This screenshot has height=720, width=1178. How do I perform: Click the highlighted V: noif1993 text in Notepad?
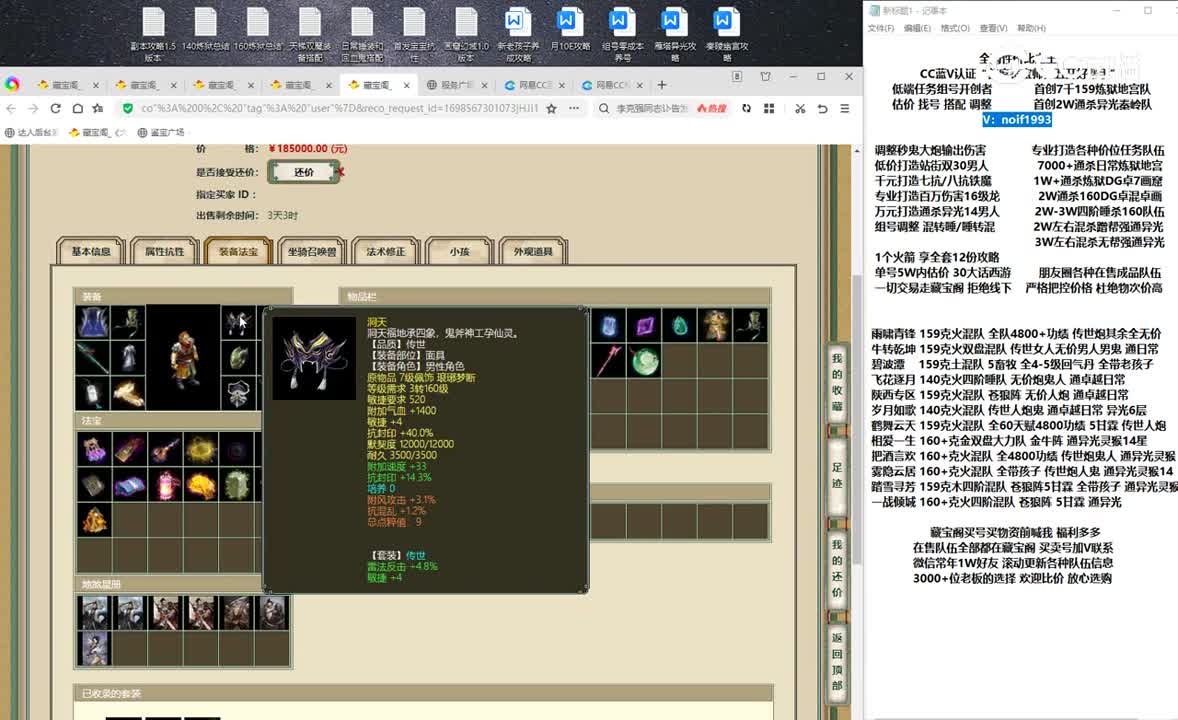pyautogui.click(x=1016, y=119)
